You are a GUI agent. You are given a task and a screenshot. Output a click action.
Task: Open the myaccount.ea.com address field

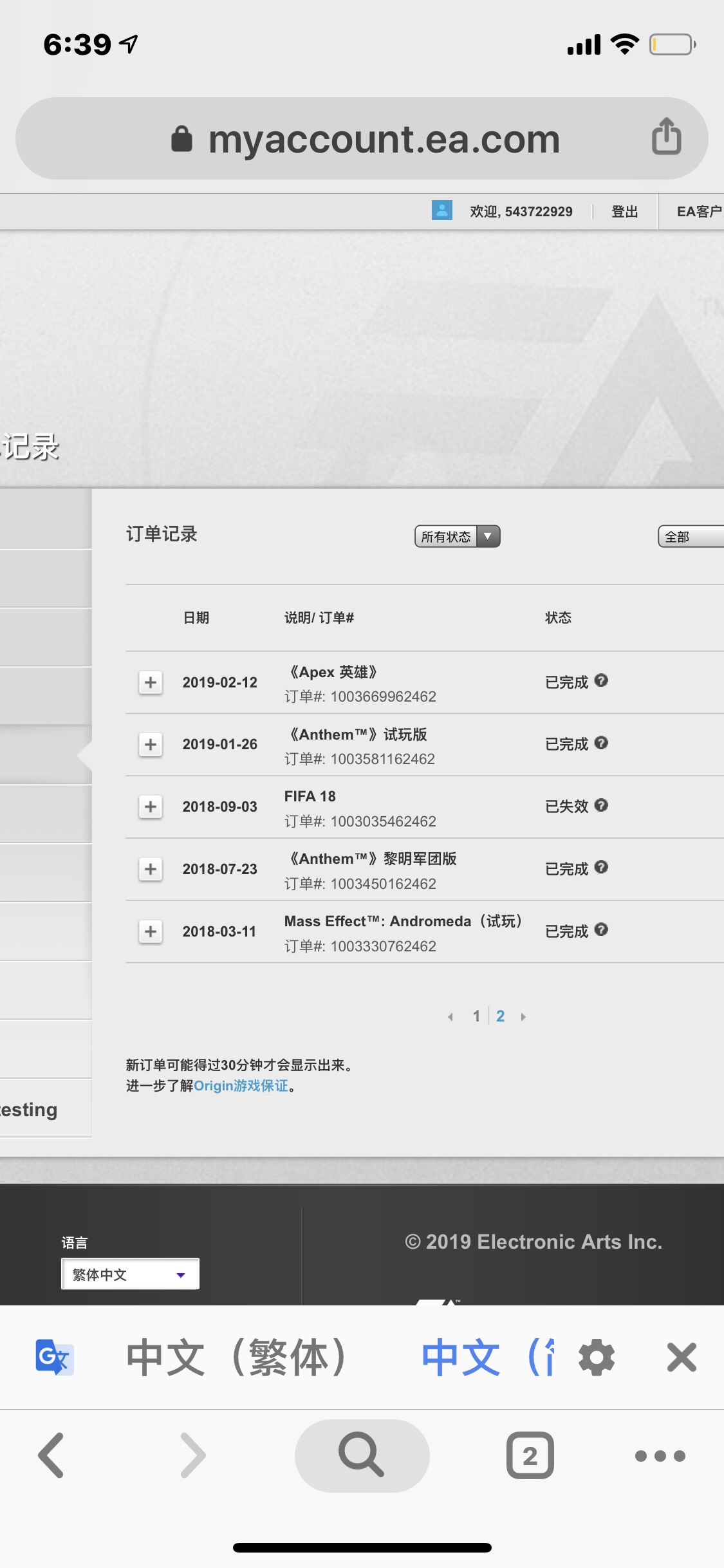362,138
